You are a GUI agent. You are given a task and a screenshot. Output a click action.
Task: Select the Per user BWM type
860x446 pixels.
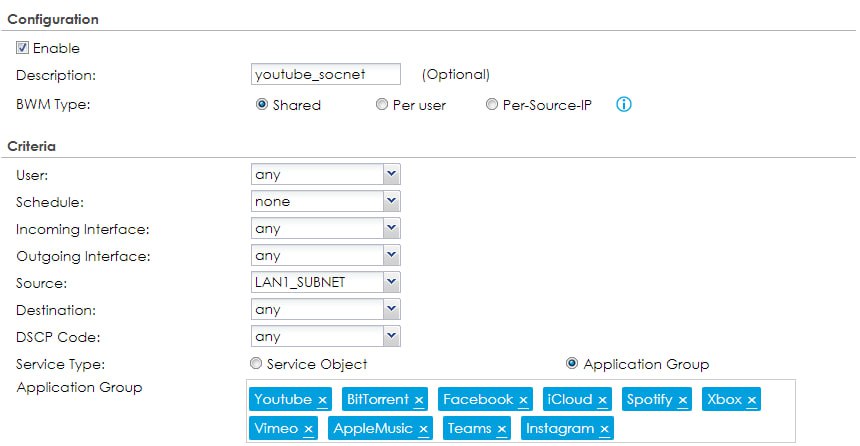[382, 105]
